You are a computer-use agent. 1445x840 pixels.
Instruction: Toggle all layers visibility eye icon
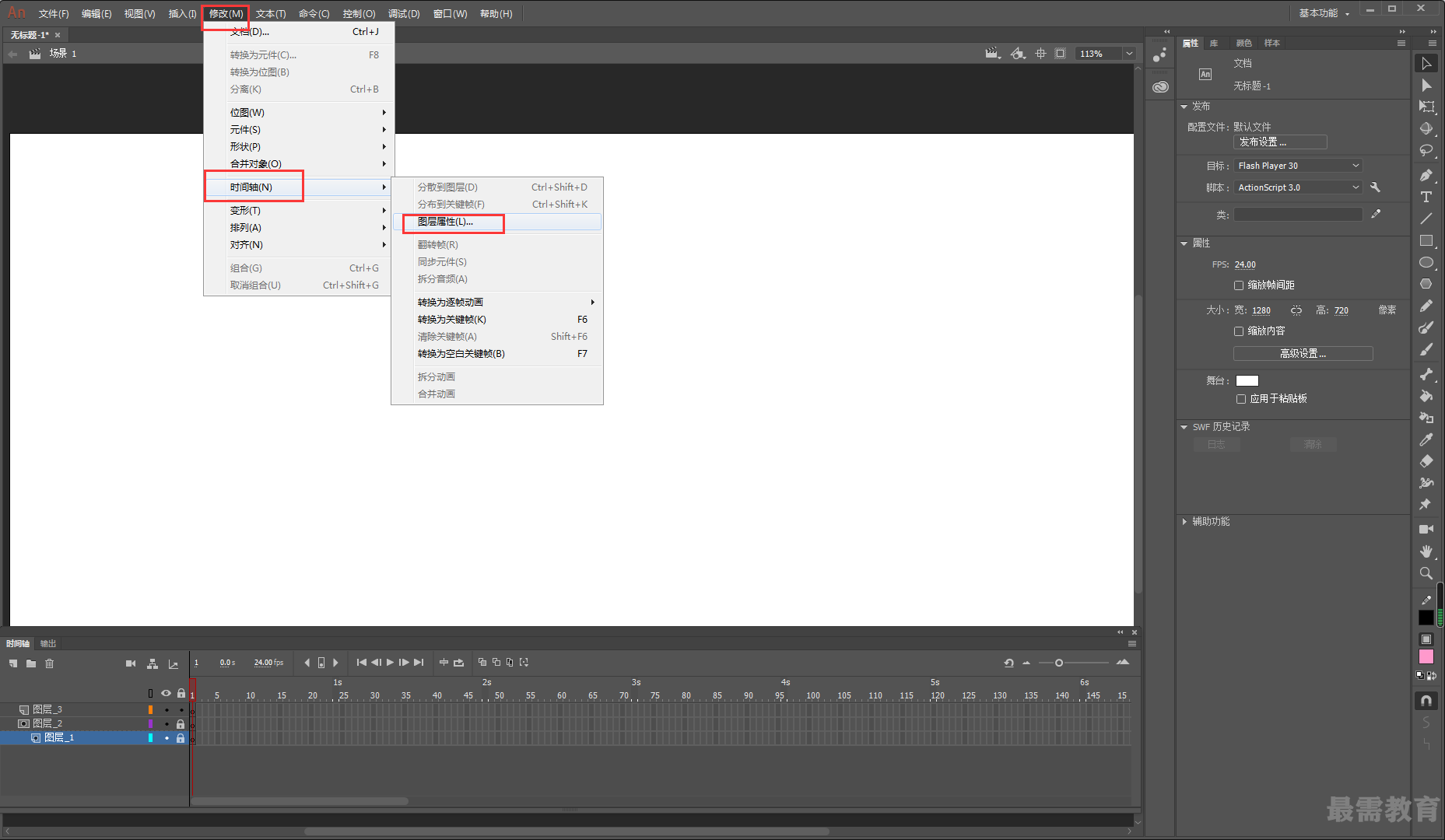pos(166,693)
